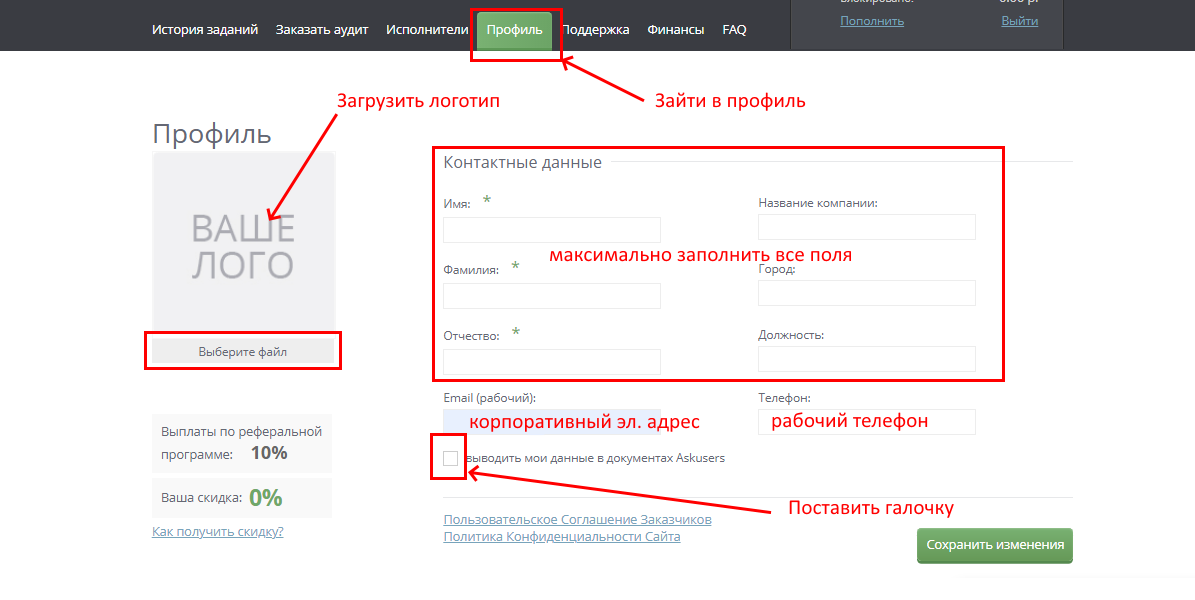Click the Как получить скидку? link
1195x600 pixels.
point(217,531)
